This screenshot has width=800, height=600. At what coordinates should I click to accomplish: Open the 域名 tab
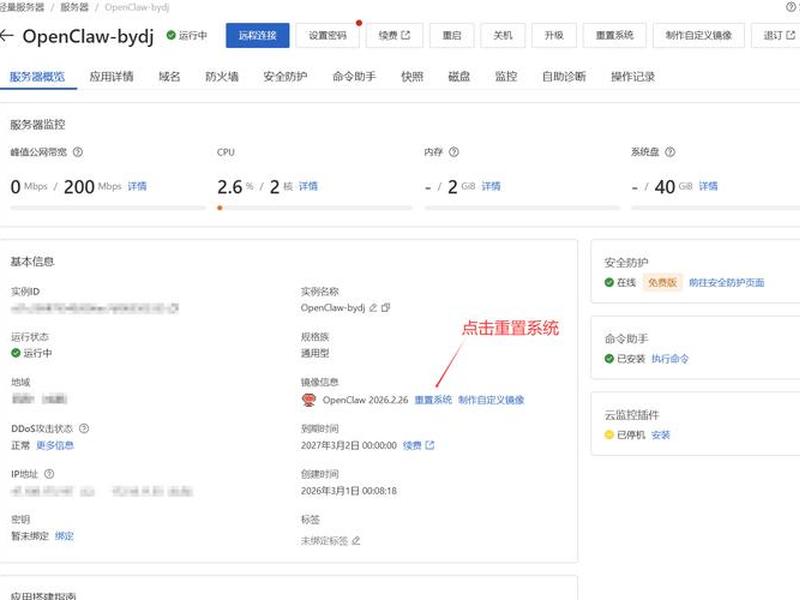click(x=169, y=77)
